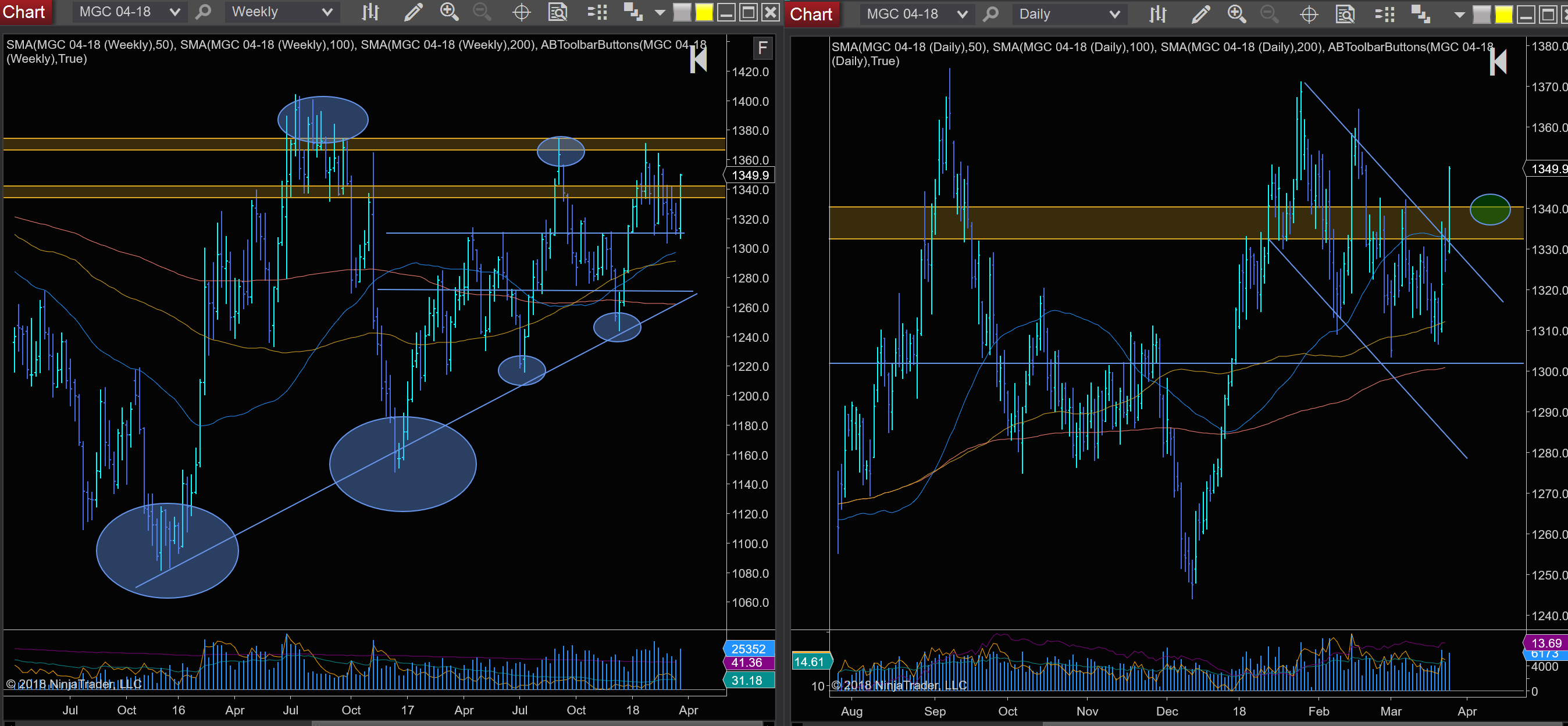Image resolution: width=1568 pixels, height=726 pixels.
Task: Click the list-and-dots icon in Weekly toolbar
Action: (597, 12)
